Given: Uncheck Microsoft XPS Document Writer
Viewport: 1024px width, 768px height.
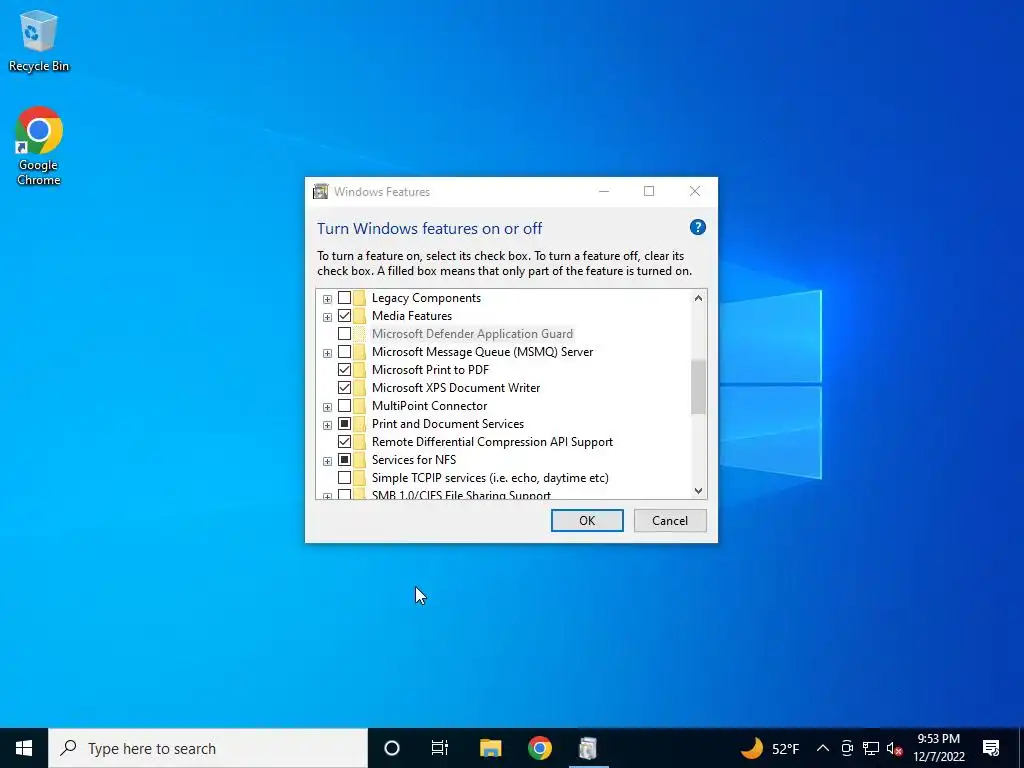Looking at the screenshot, I should (344, 388).
